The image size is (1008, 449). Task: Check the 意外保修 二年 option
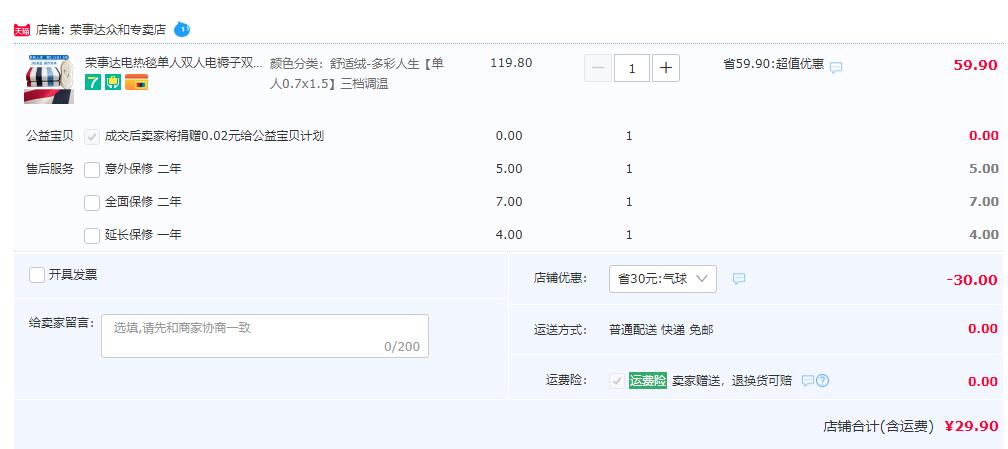[x=92, y=169]
